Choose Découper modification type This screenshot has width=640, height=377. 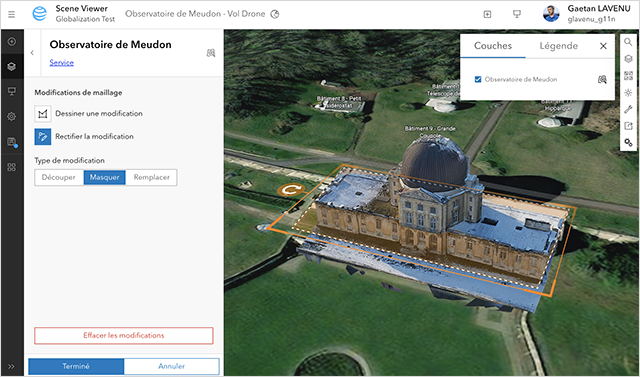point(59,177)
